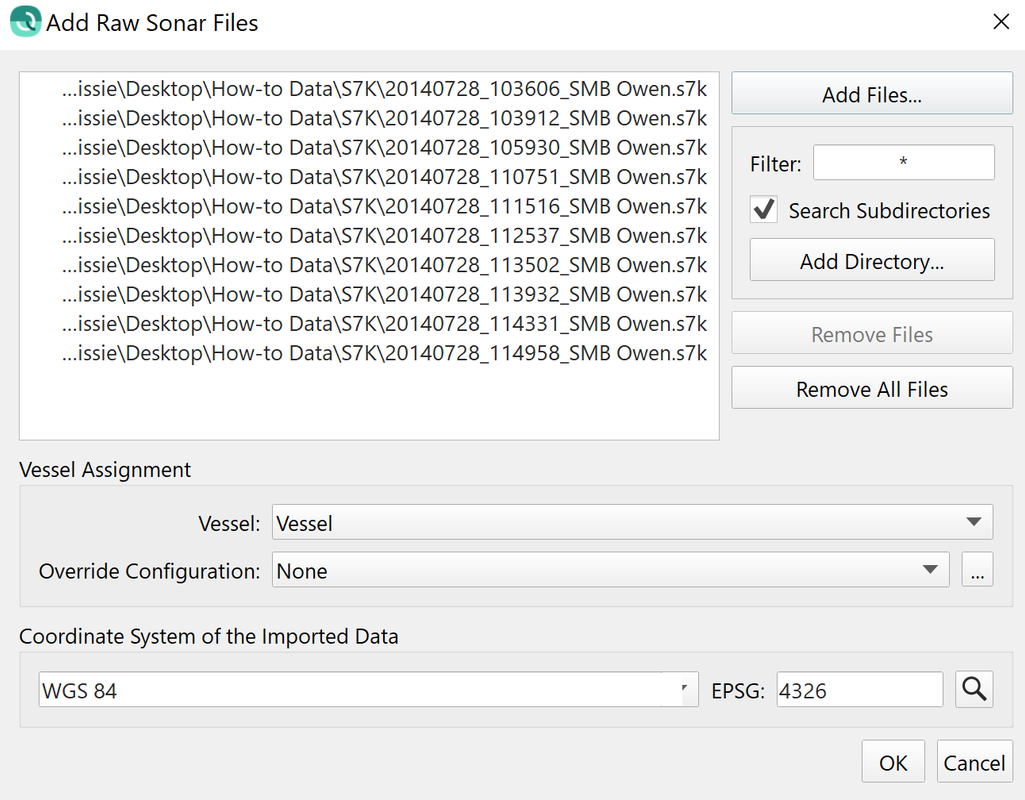Close the Add Raw Sonar Files dialog

[x=1000, y=22]
